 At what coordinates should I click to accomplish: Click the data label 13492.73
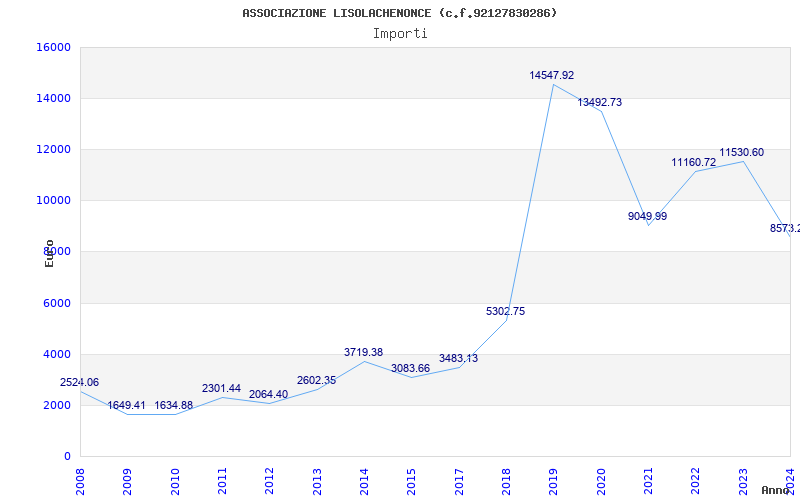599,103
